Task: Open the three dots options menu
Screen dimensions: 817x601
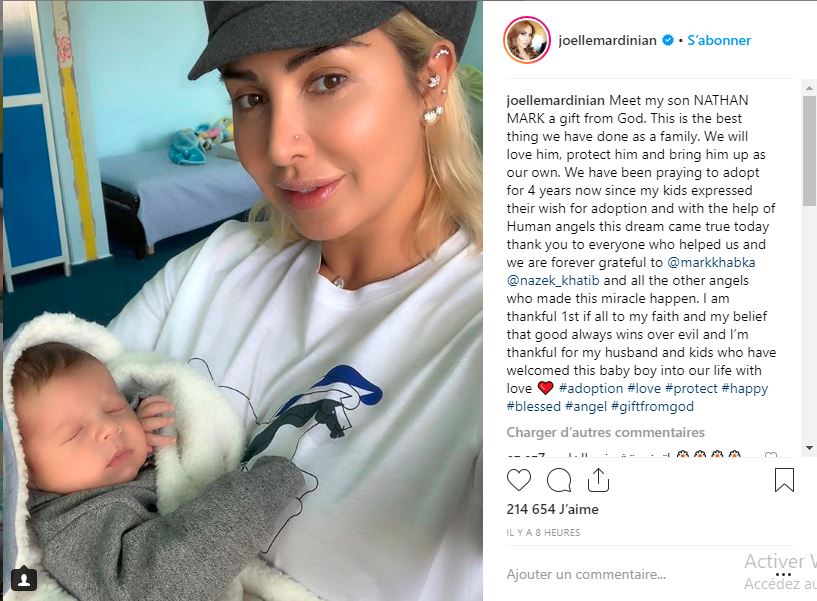Action: coord(783,574)
